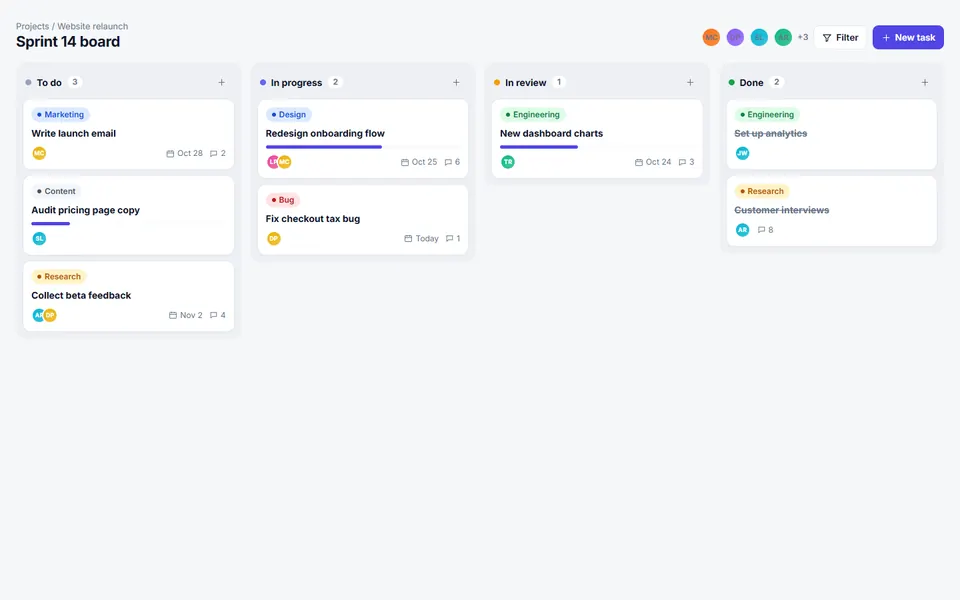This screenshot has height=600, width=960.
Task: Open the completed Set up analytics card title
Action: click(x=770, y=133)
